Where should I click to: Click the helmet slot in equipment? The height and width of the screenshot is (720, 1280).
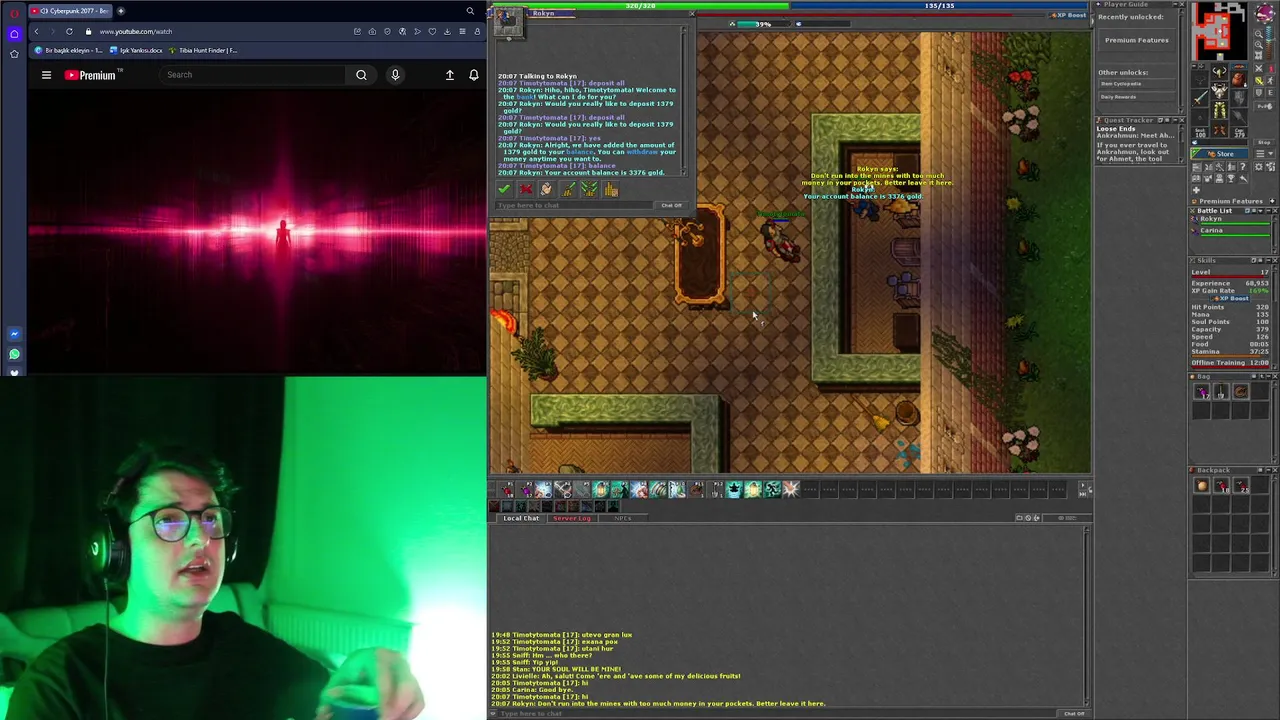tap(1219, 74)
